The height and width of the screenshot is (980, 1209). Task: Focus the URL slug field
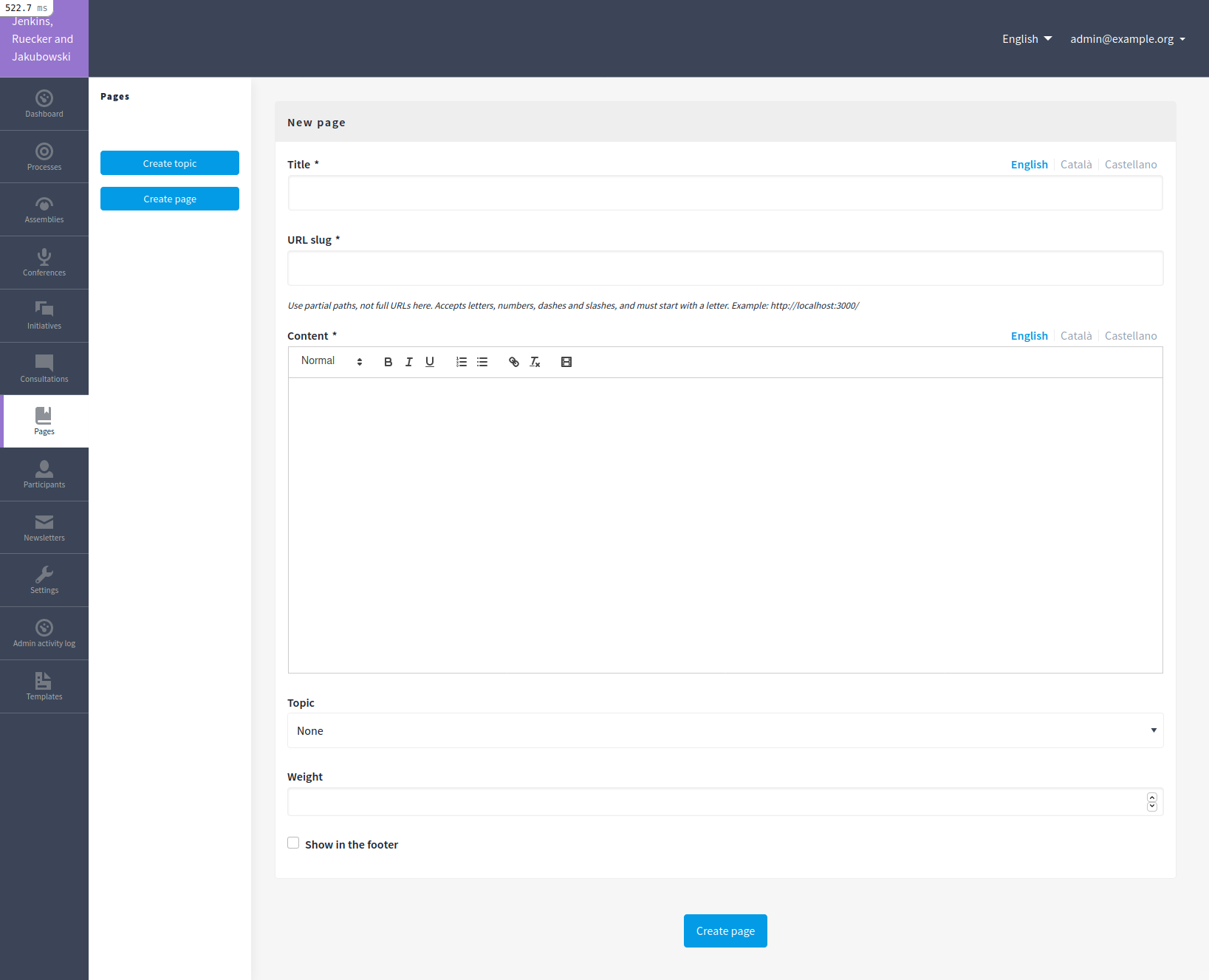tap(725, 268)
